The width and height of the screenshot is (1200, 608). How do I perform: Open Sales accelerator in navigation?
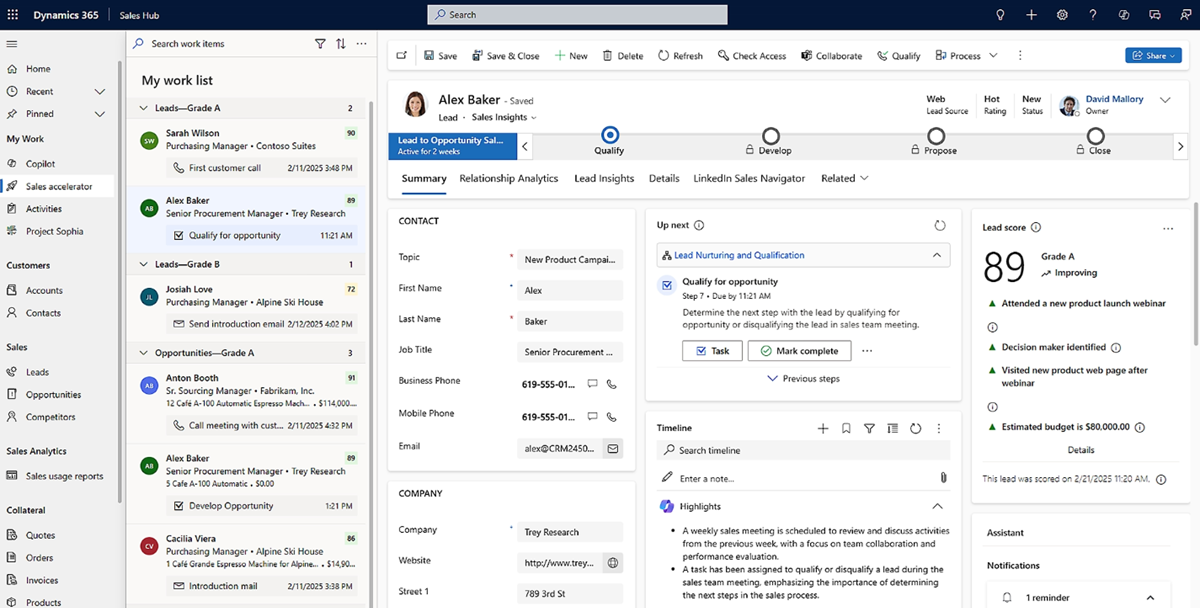click(57, 186)
